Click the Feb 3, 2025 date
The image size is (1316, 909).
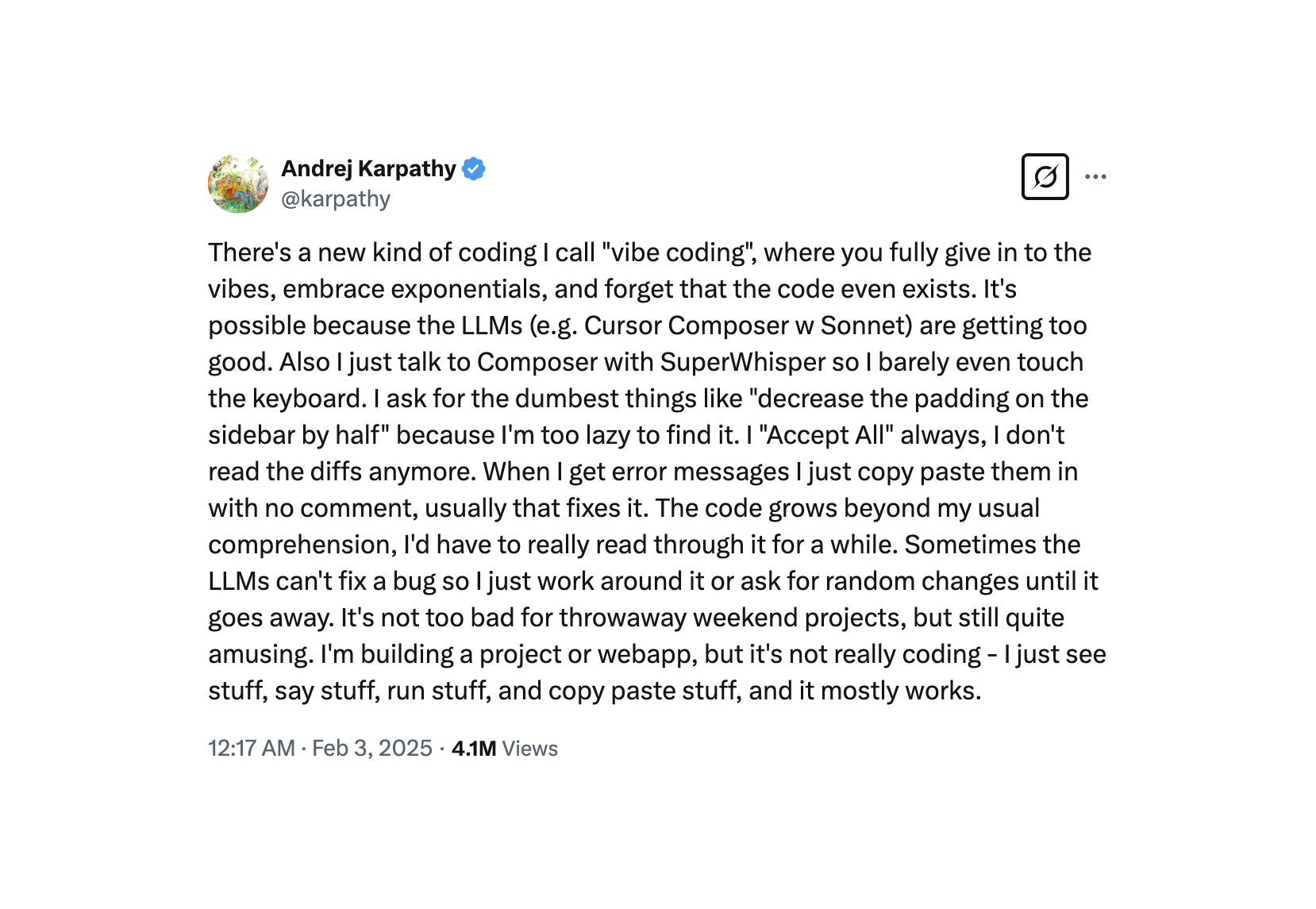(x=372, y=749)
